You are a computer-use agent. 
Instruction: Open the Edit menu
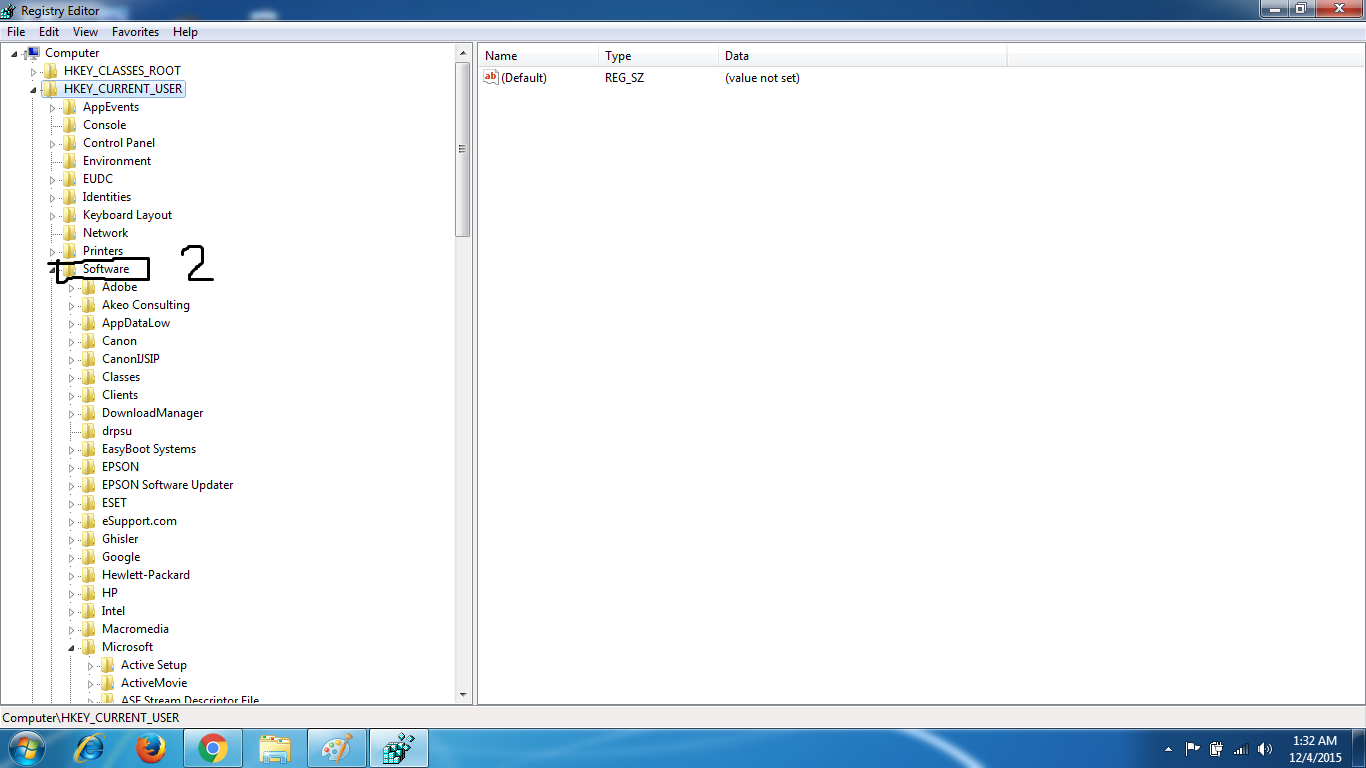click(49, 32)
